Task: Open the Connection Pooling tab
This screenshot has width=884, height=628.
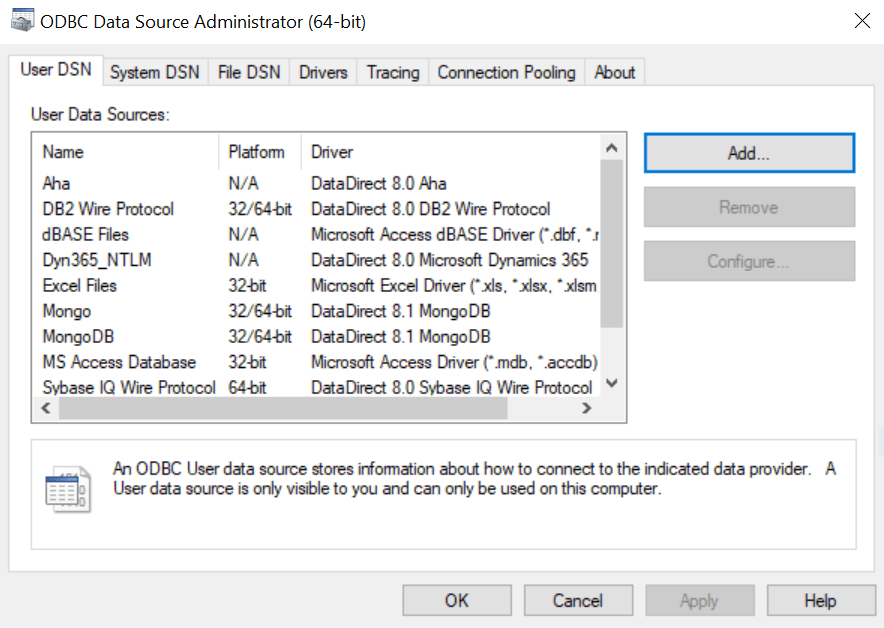Action: 506,72
